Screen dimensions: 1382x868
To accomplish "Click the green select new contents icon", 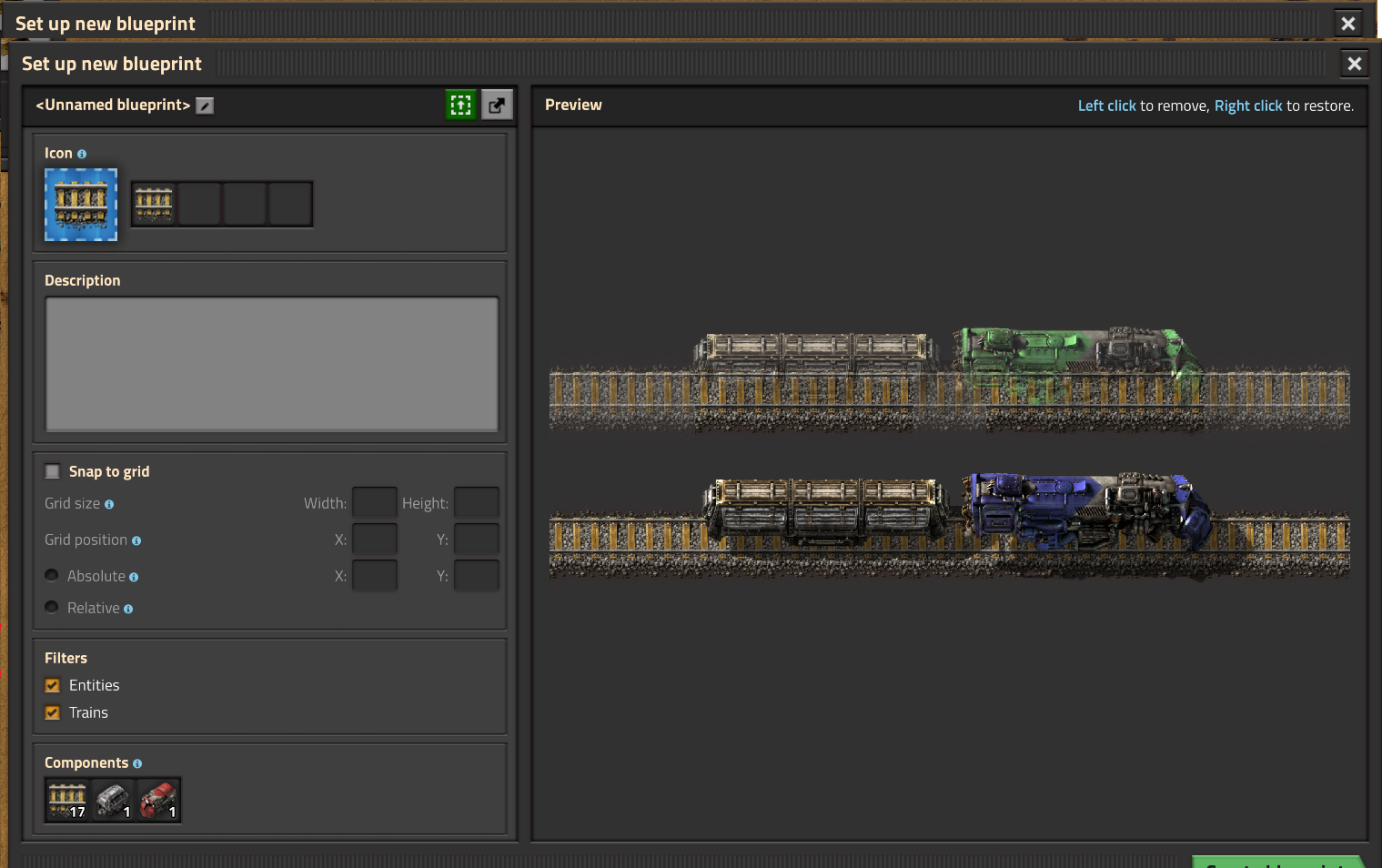I will click(461, 106).
